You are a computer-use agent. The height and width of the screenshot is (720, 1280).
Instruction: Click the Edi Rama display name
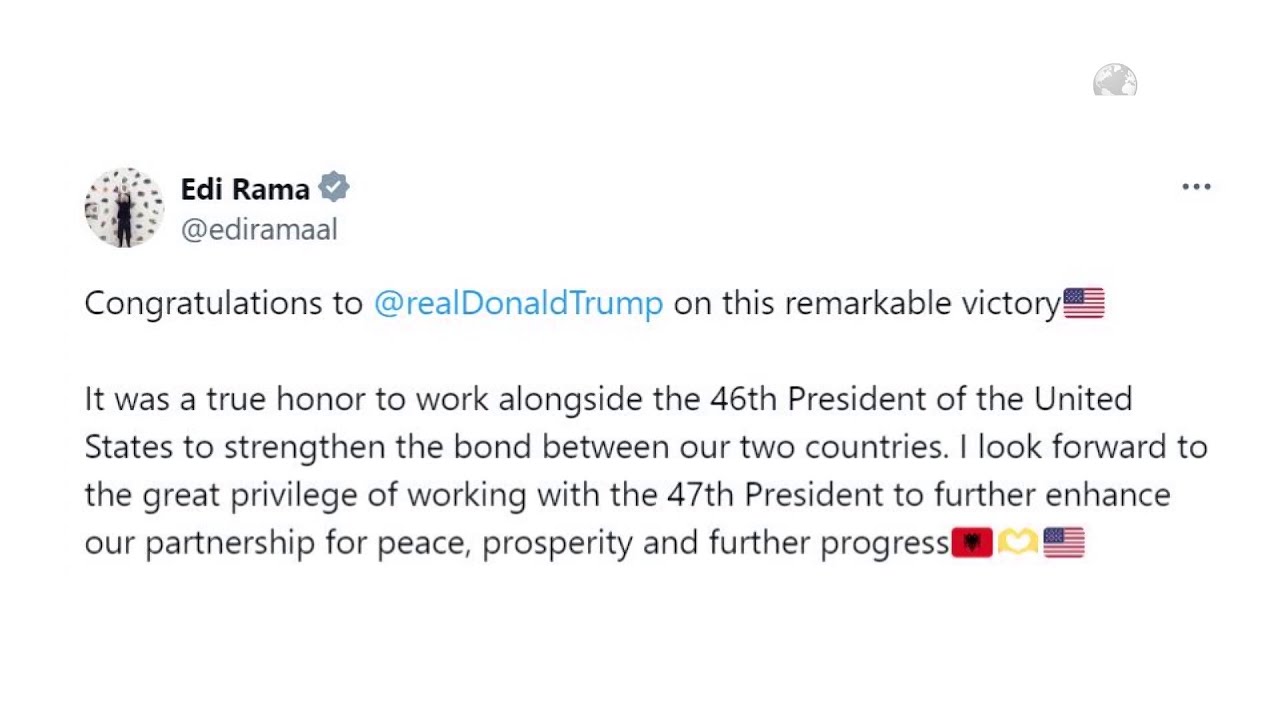[245, 188]
